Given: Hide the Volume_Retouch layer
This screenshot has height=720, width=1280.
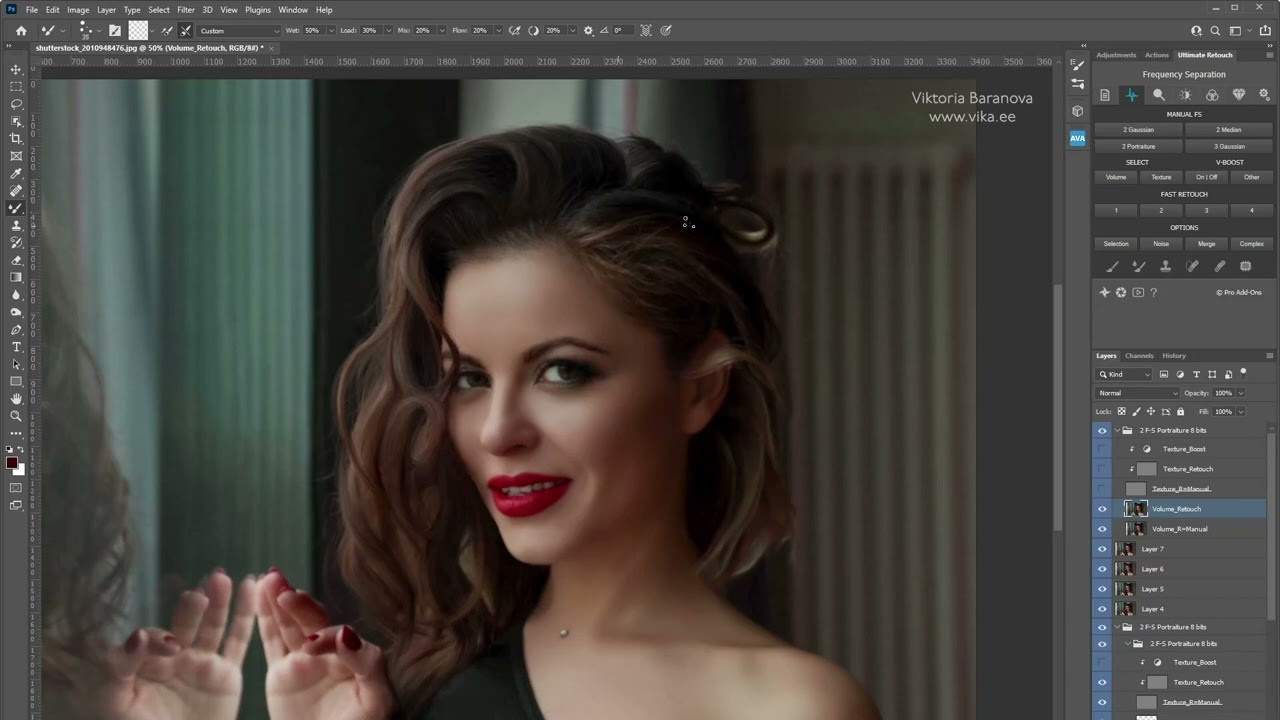Looking at the screenshot, I should (1102, 509).
